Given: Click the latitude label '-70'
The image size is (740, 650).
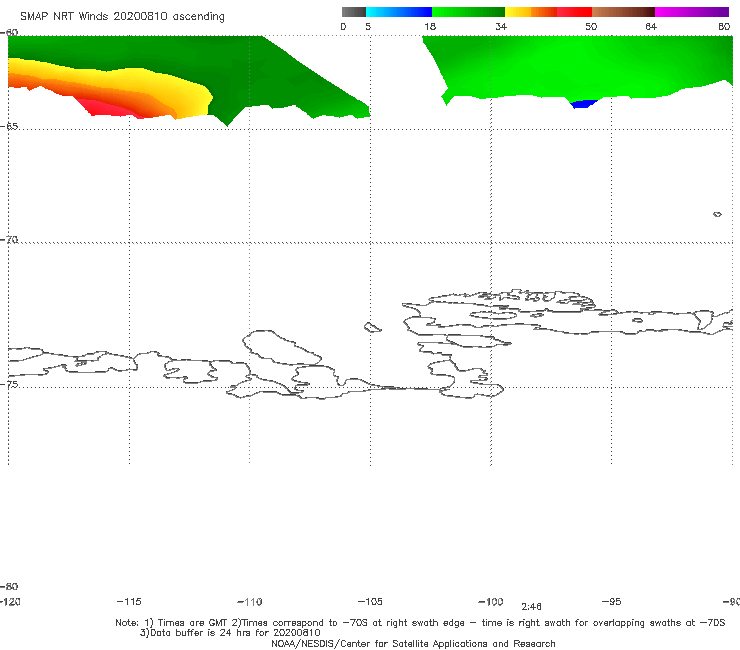Looking at the screenshot, I should coord(9,240).
